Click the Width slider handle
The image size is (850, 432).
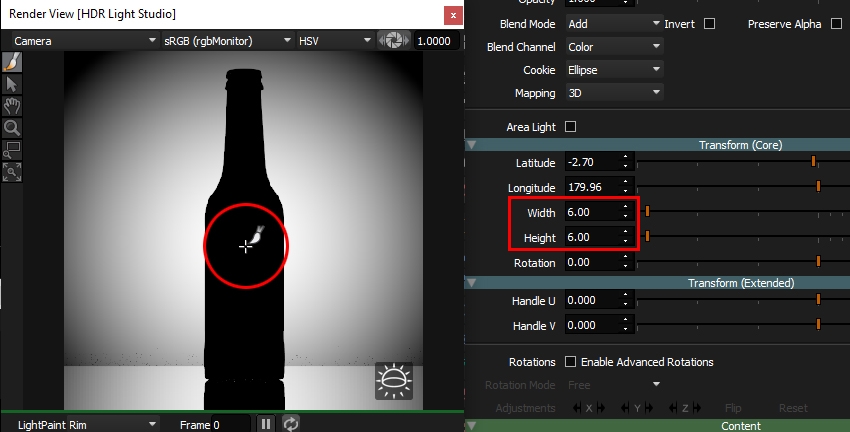[x=647, y=211]
